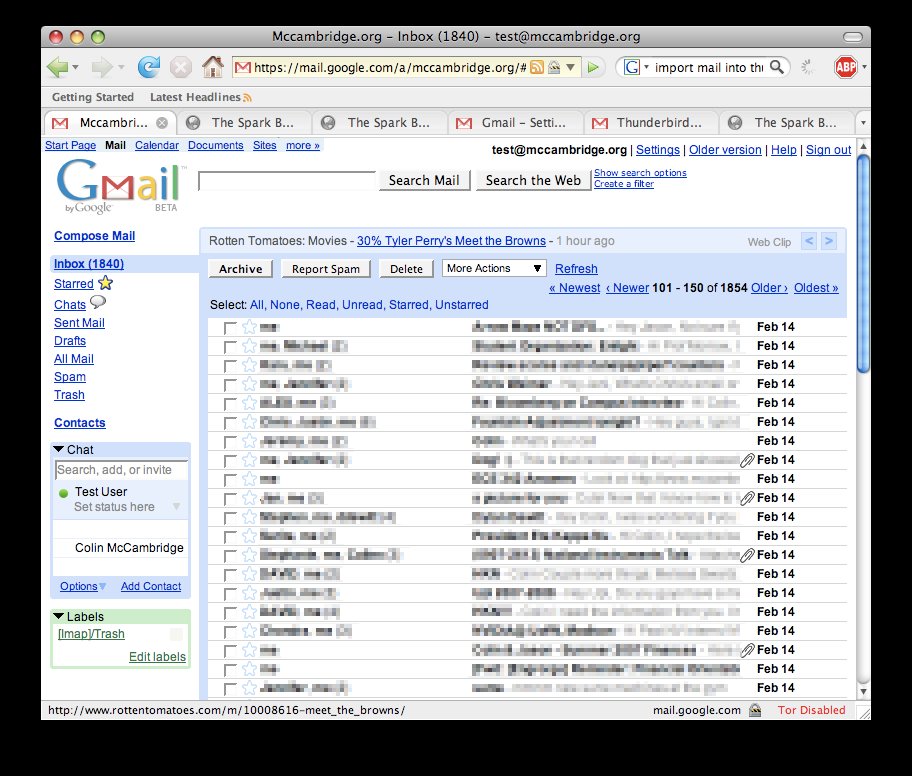
Task: Click the yellow star icon beside Starred
Action: (x=105, y=283)
